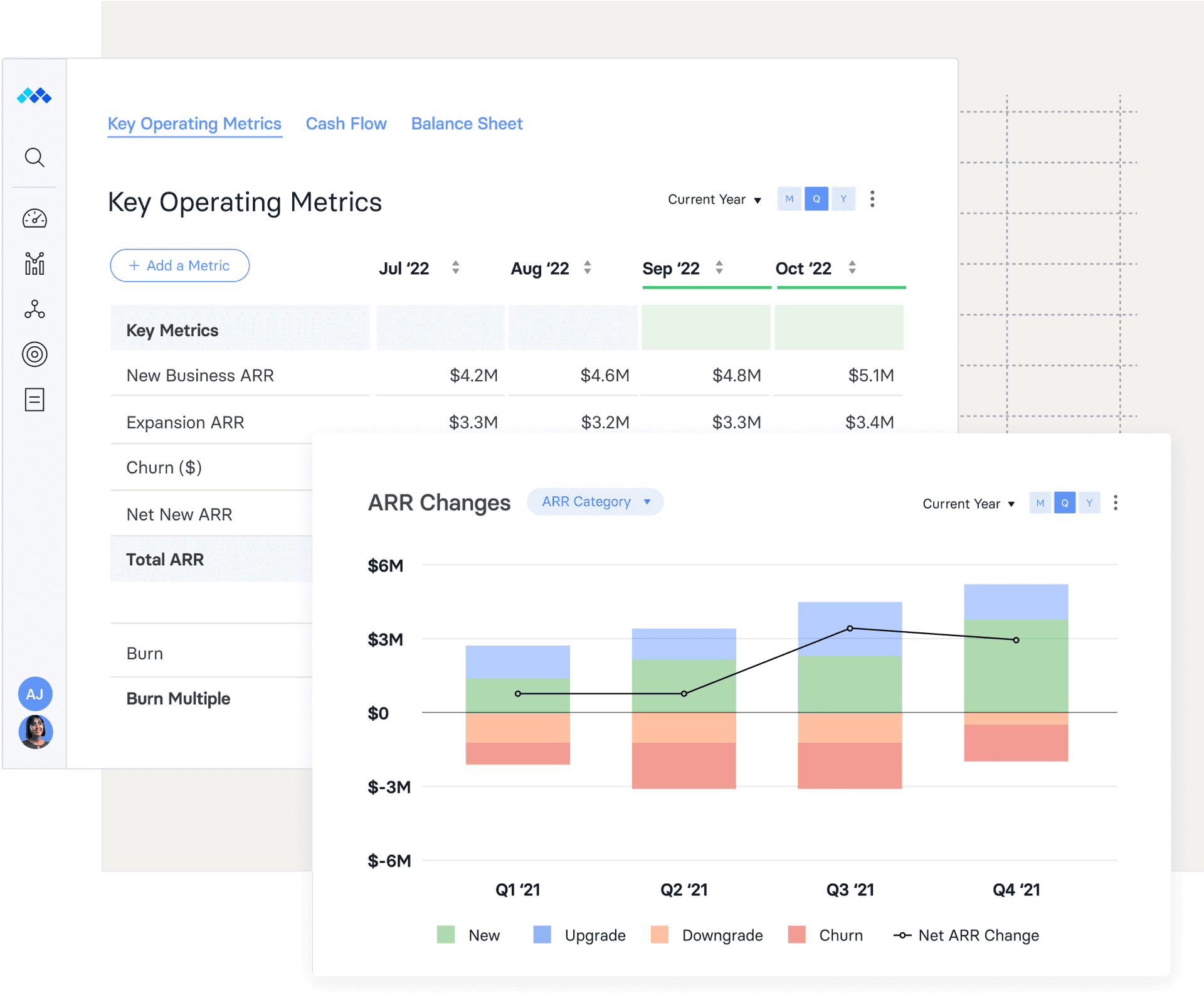
Task: Open Current Year dropdown on ARR Changes chart
Action: (x=968, y=504)
